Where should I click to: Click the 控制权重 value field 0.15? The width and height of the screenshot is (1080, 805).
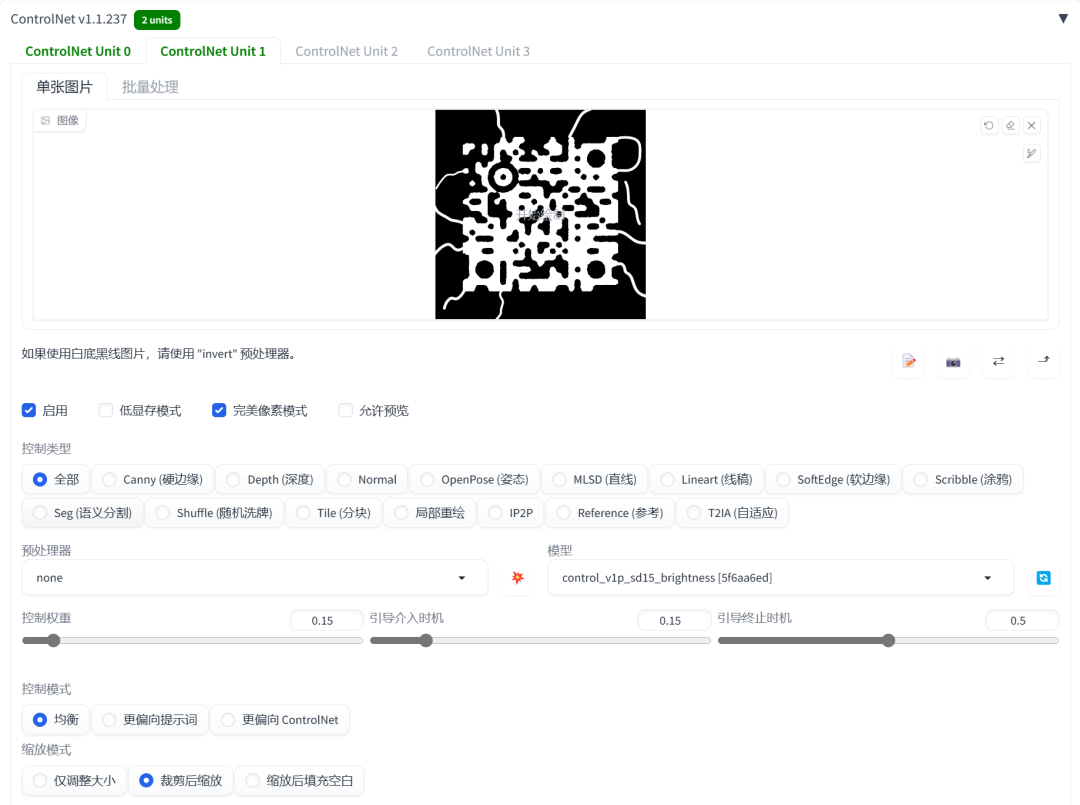(326, 620)
